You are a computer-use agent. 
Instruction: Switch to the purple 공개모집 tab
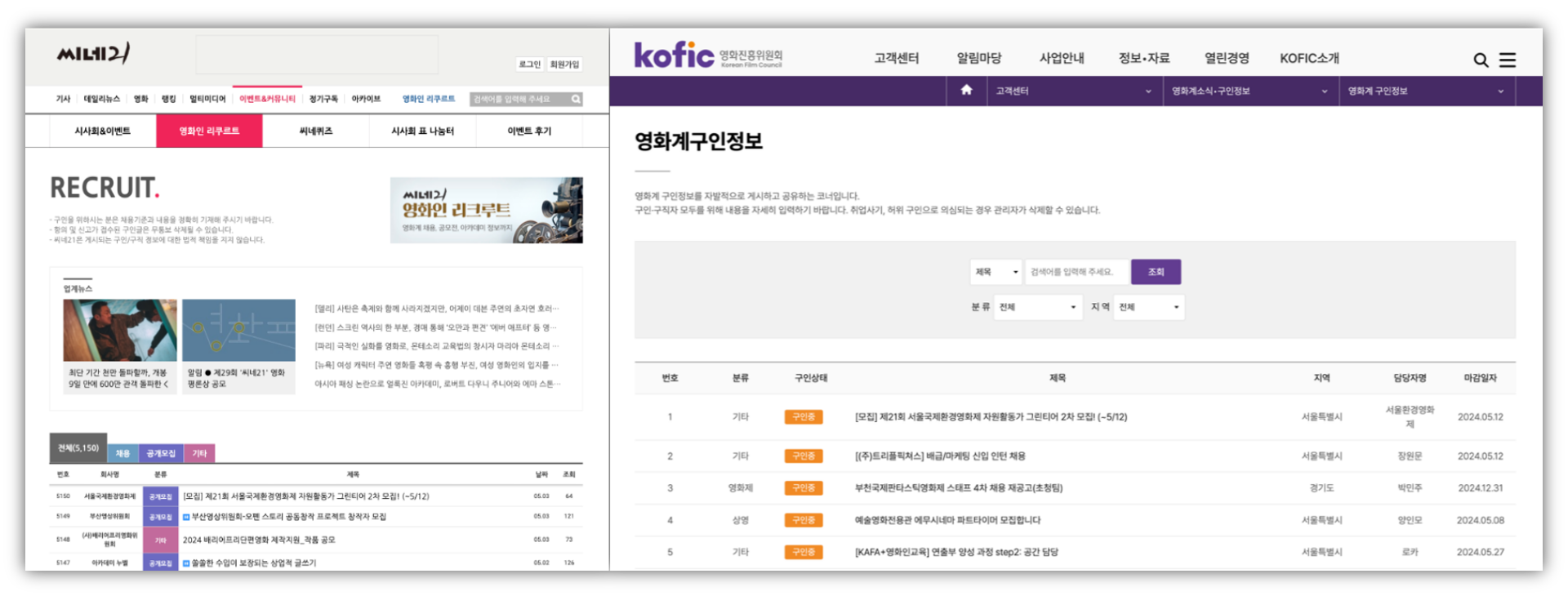161,453
